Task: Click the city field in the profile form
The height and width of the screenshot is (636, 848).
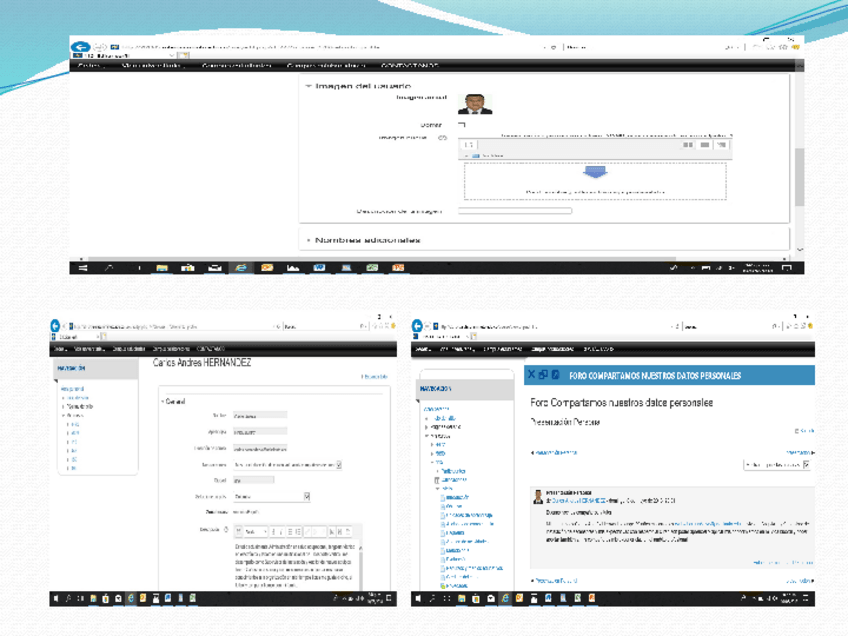Action: click(x=254, y=480)
